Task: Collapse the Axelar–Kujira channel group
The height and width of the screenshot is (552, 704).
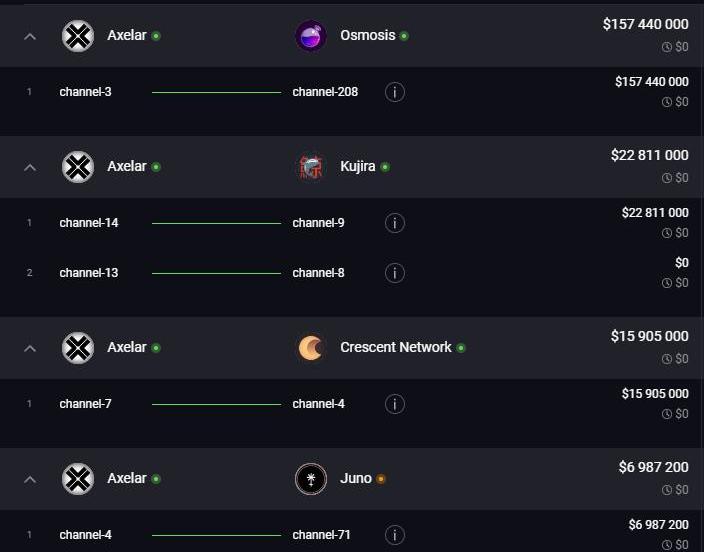Action: [30, 168]
